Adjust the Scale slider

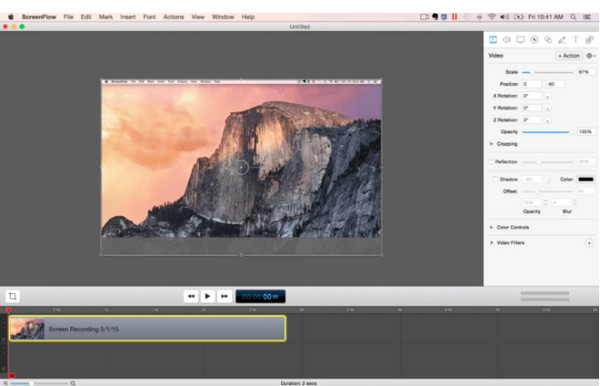[x=548, y=72]
